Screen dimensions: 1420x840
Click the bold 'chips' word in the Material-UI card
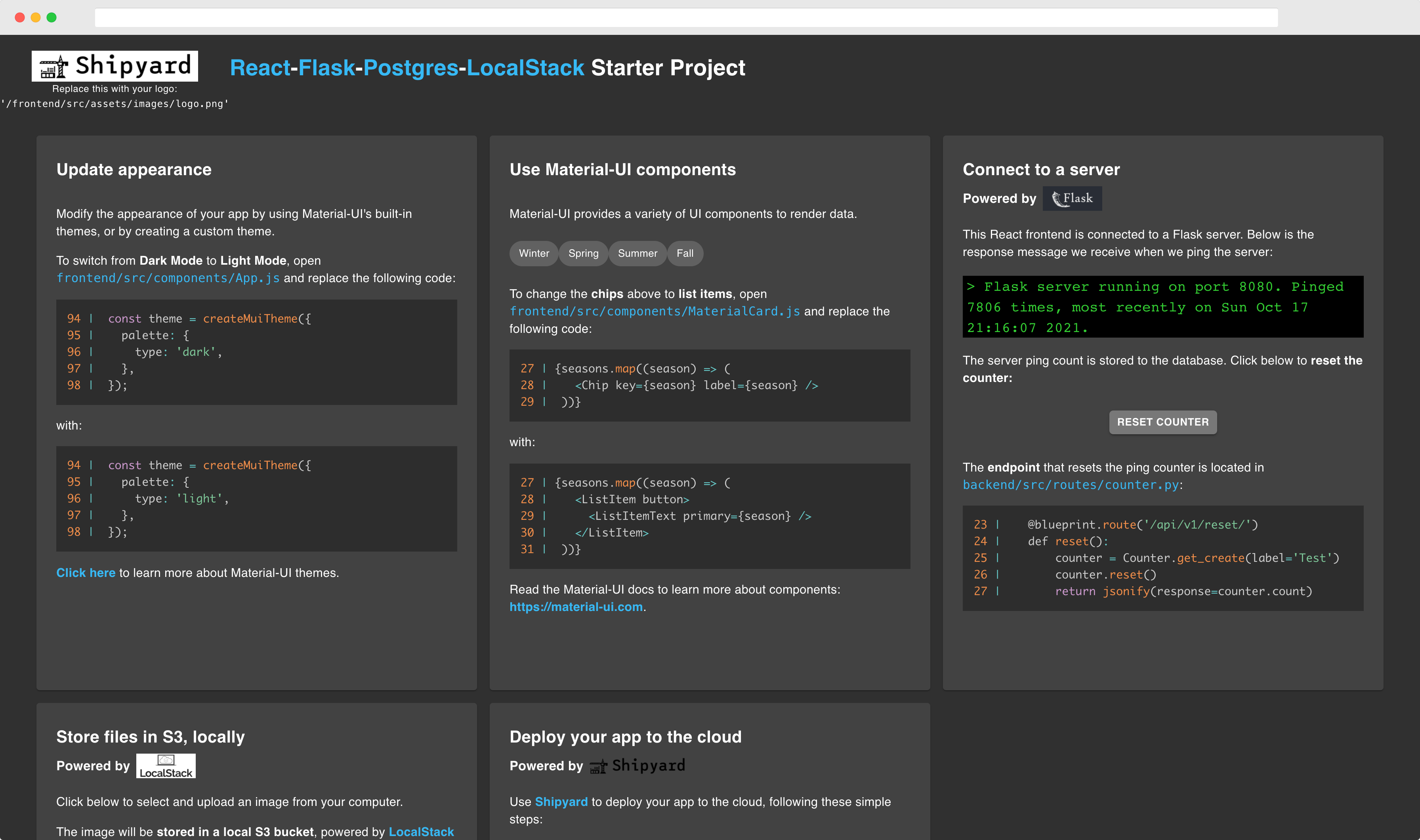(607, 294)
